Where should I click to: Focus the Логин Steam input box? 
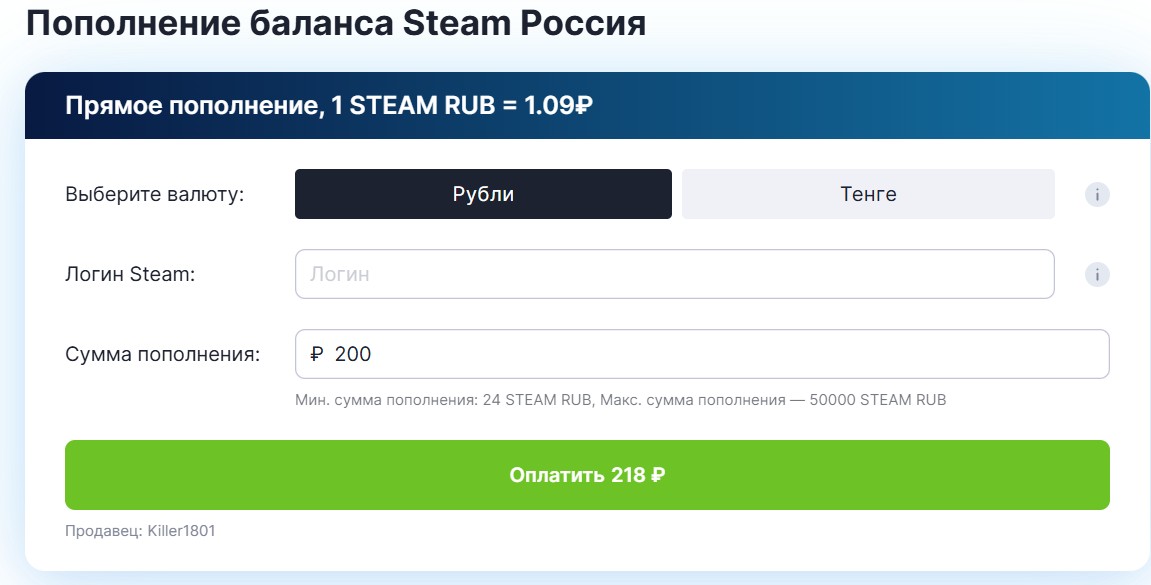pyautogui.click(x=674, y=273)
